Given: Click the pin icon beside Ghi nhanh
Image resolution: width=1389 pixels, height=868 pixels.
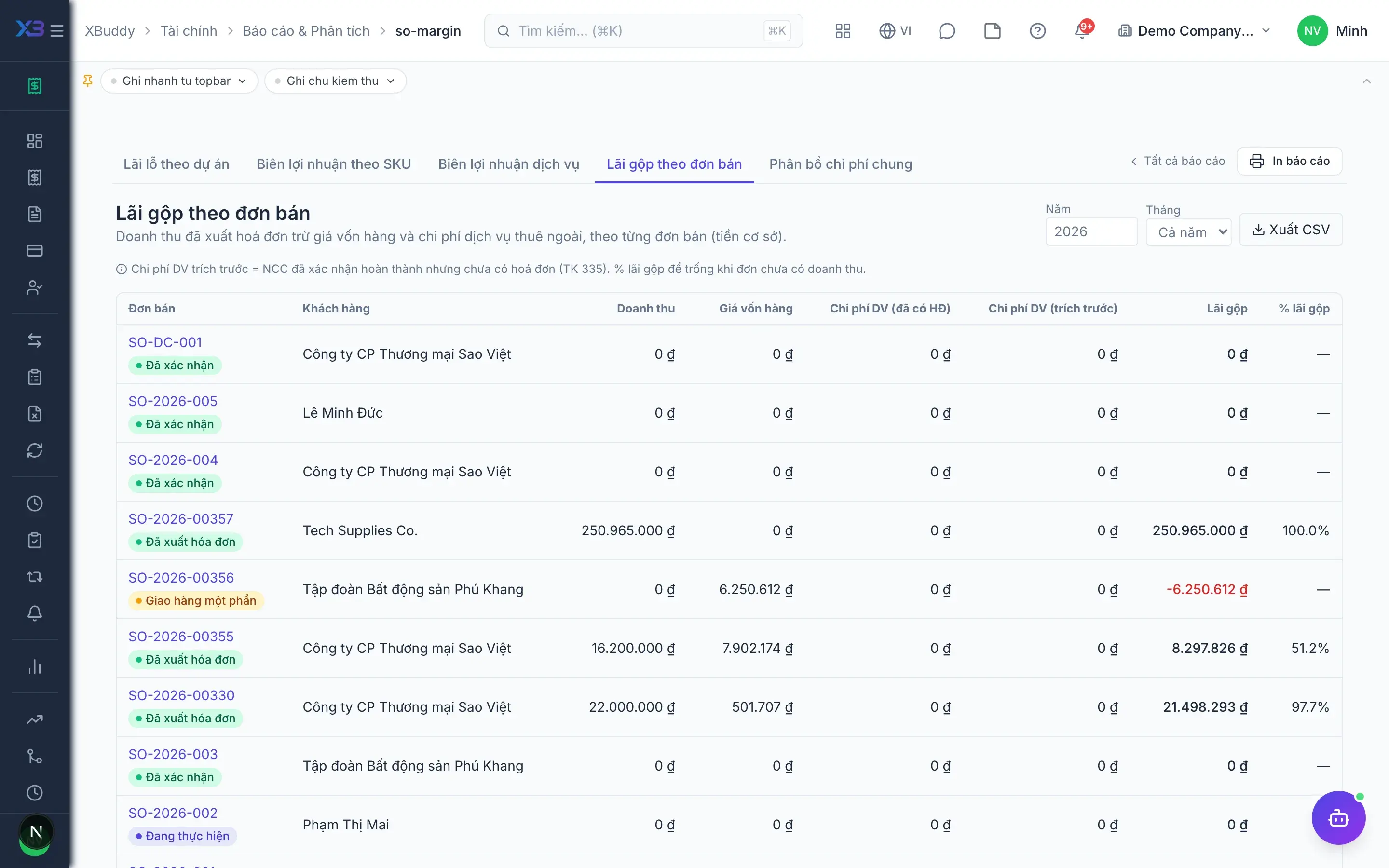Looking at the screenshot, I should tap(88, 81).
